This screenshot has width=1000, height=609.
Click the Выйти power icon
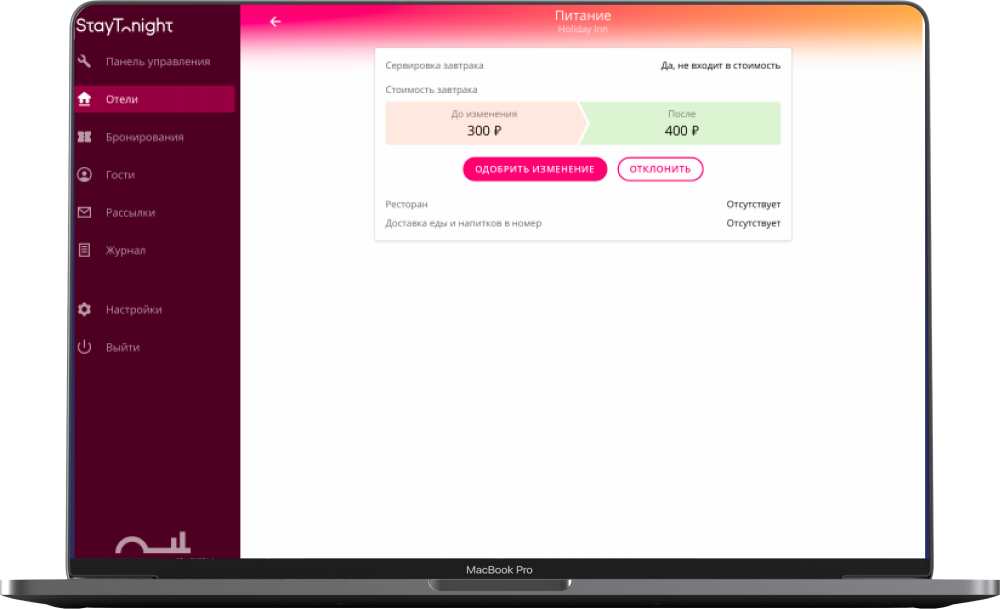[85, 348]
